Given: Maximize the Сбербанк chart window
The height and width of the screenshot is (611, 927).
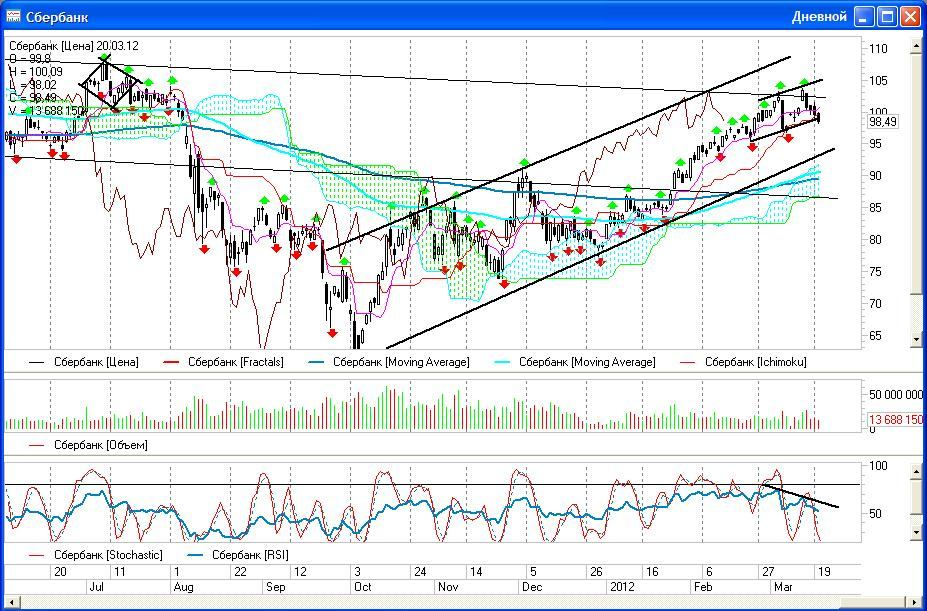Looking at the screenshot, I should (887, 17).
